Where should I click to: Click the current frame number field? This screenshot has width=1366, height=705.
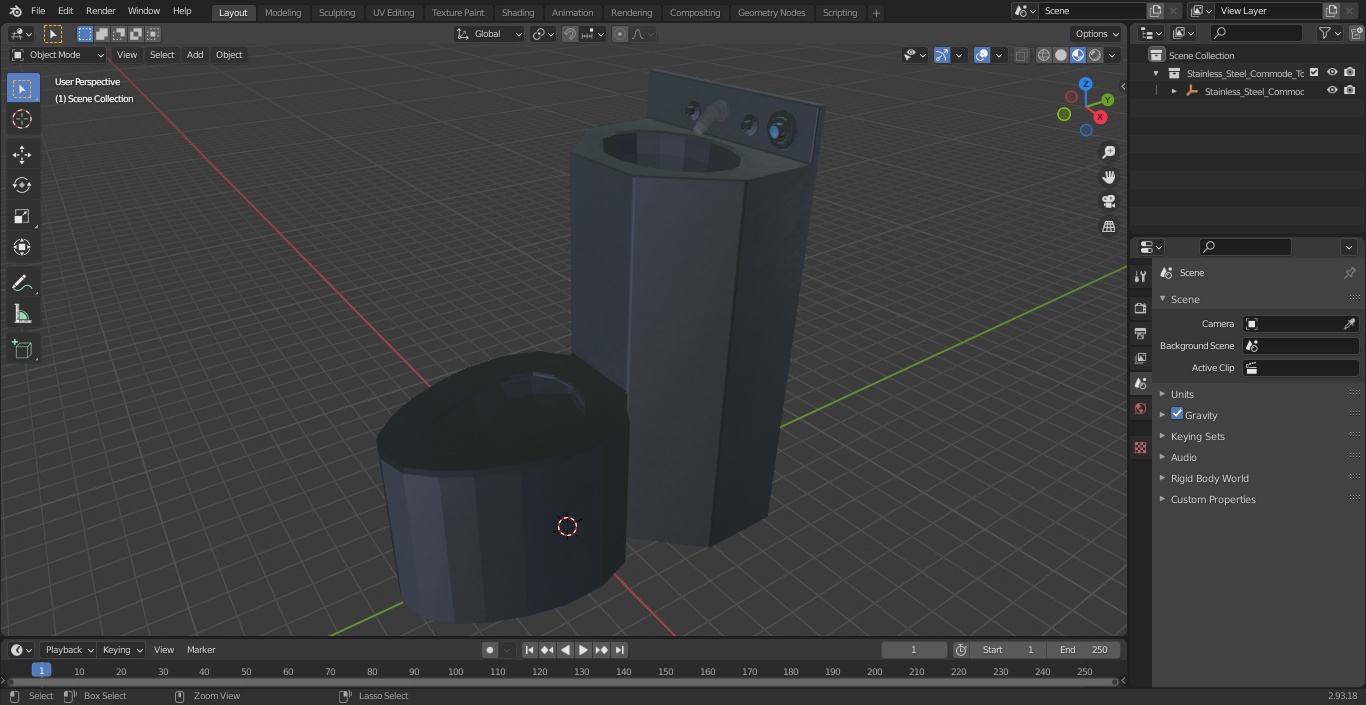(914, 650)
